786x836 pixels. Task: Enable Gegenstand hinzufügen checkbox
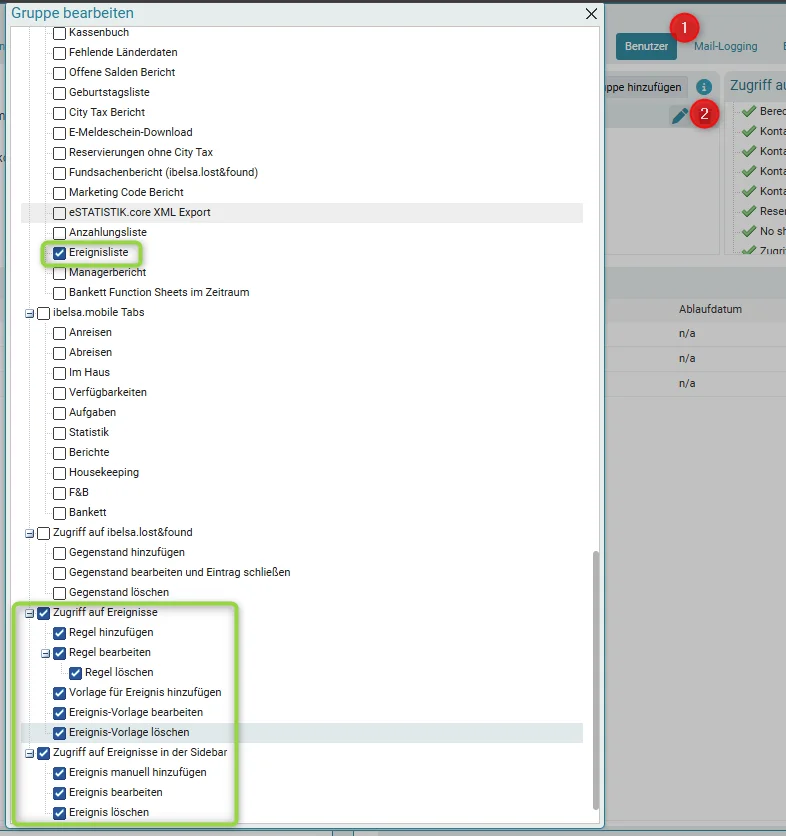click(60, 553)
